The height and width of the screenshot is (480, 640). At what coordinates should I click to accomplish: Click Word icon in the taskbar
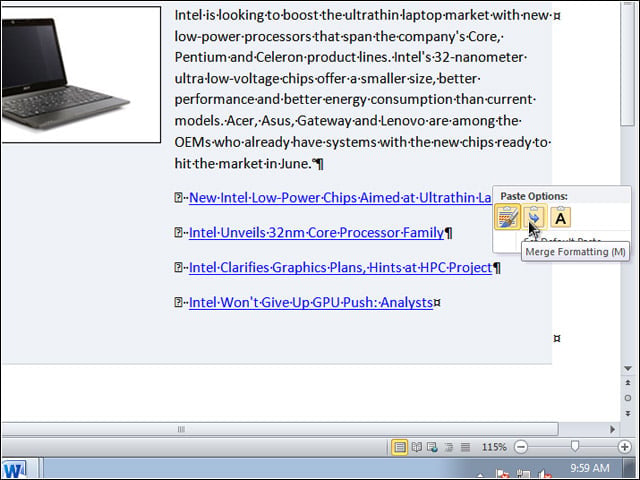click(x=14, y=469)
